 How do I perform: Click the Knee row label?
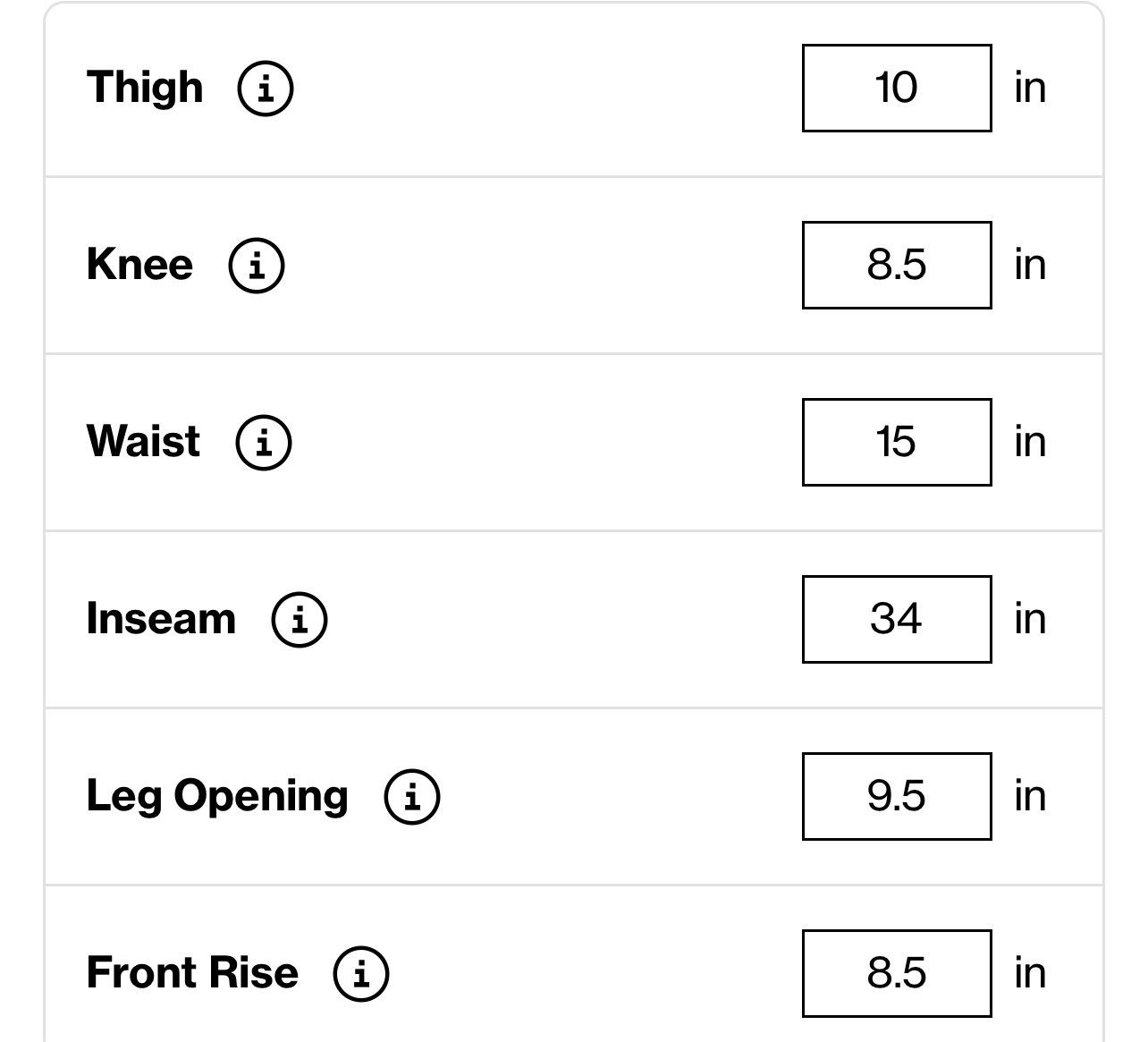pos(139,265)
